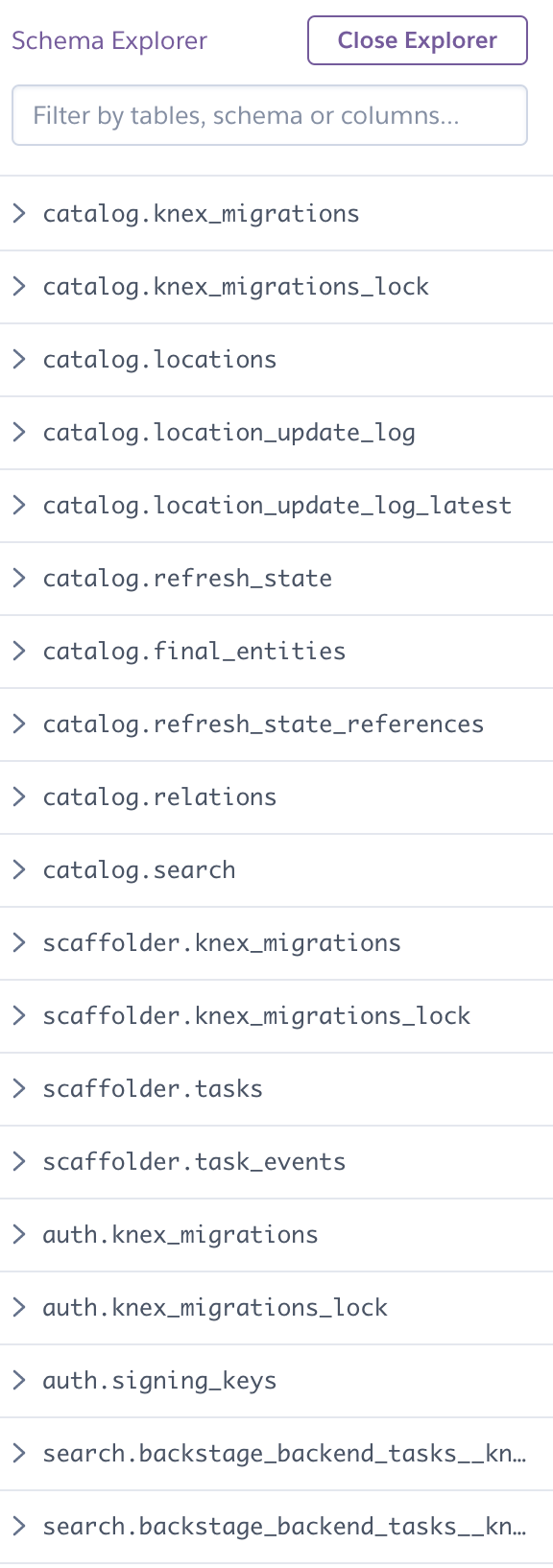Select the first search.backstage_backend_tasks entry
This screenshot has width=553, height=1568.
pyautogui.click(x=284, y=1453)
